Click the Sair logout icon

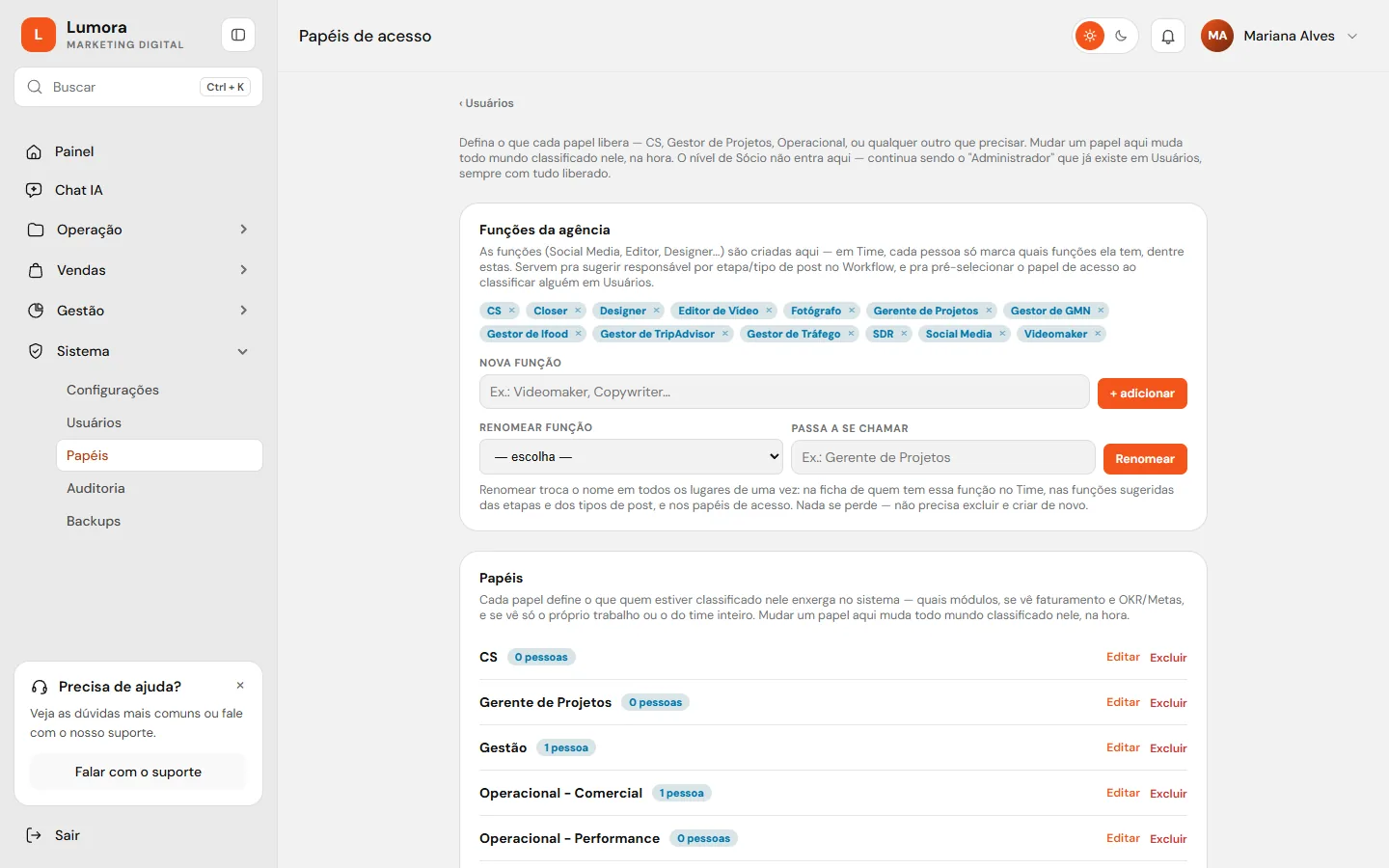point(34,835)
